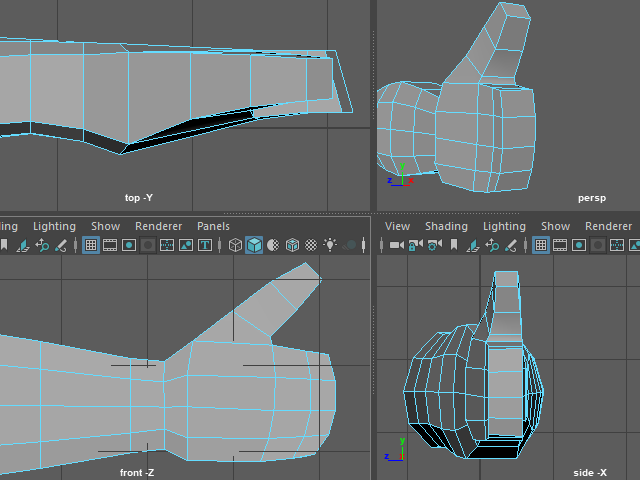This screenshot has height=480, width=640.
Task: Toggle the grid in the front view panel
Action: (90, 245)
